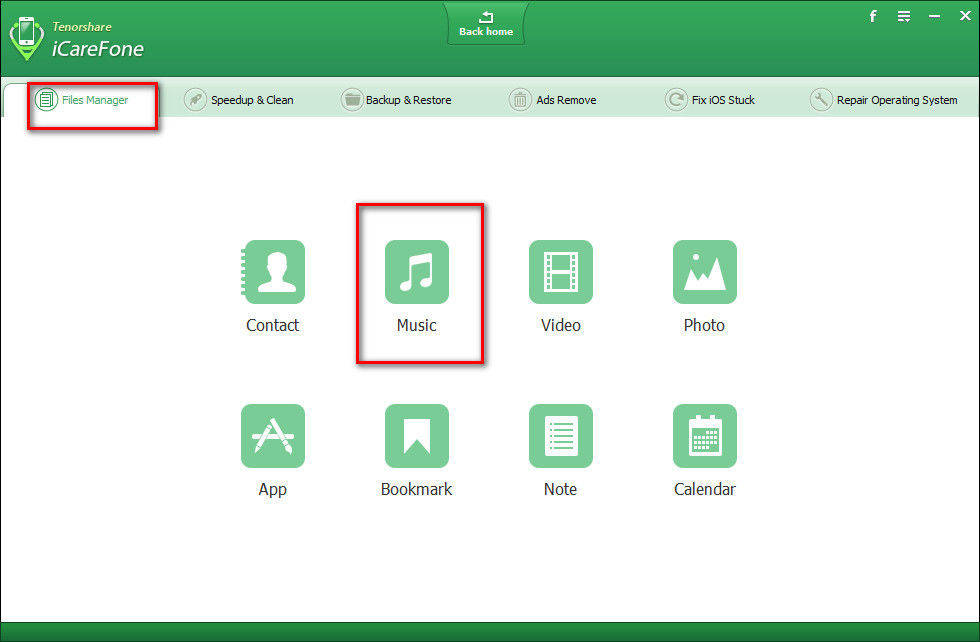Click the Ads Remove trash icon
The width and height of the screenshot is (980, 642).
pyautogui.click(x=520, y=99)
